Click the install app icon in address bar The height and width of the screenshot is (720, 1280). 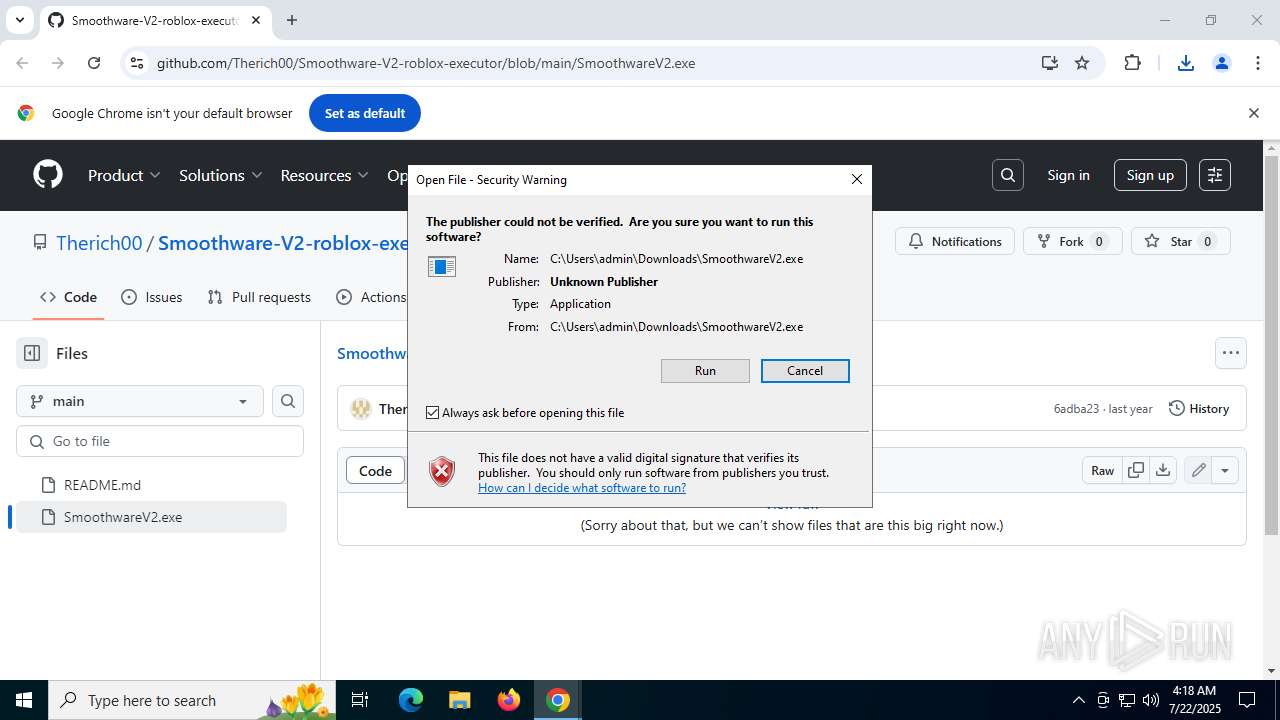coord(1049,63)
